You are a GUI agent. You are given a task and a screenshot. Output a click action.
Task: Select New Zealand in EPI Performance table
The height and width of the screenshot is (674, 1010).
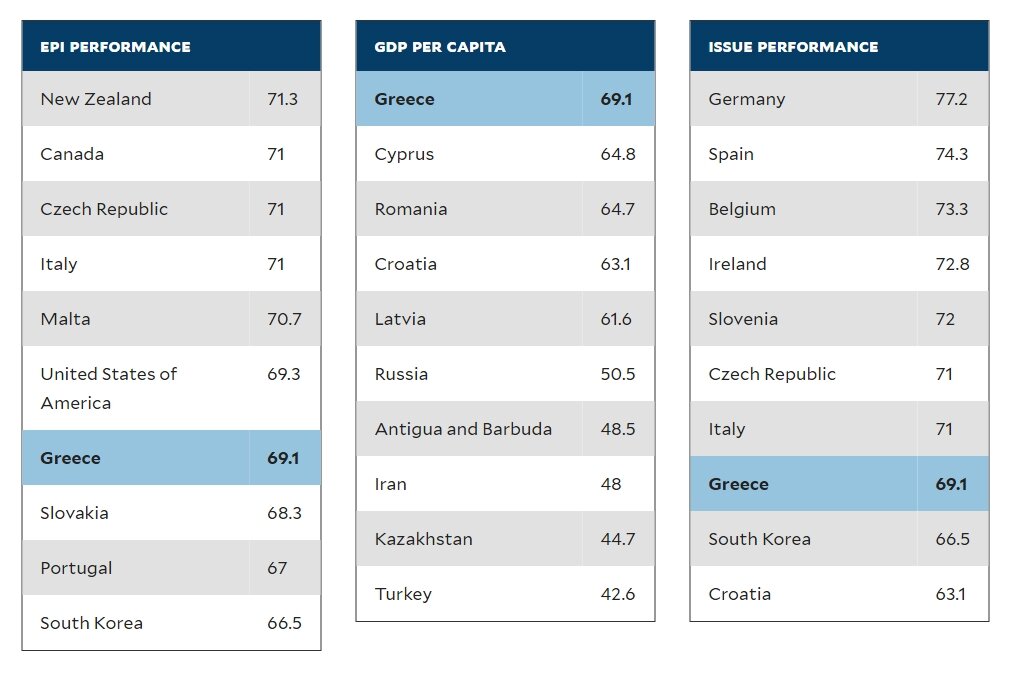(x=171, y=99)
